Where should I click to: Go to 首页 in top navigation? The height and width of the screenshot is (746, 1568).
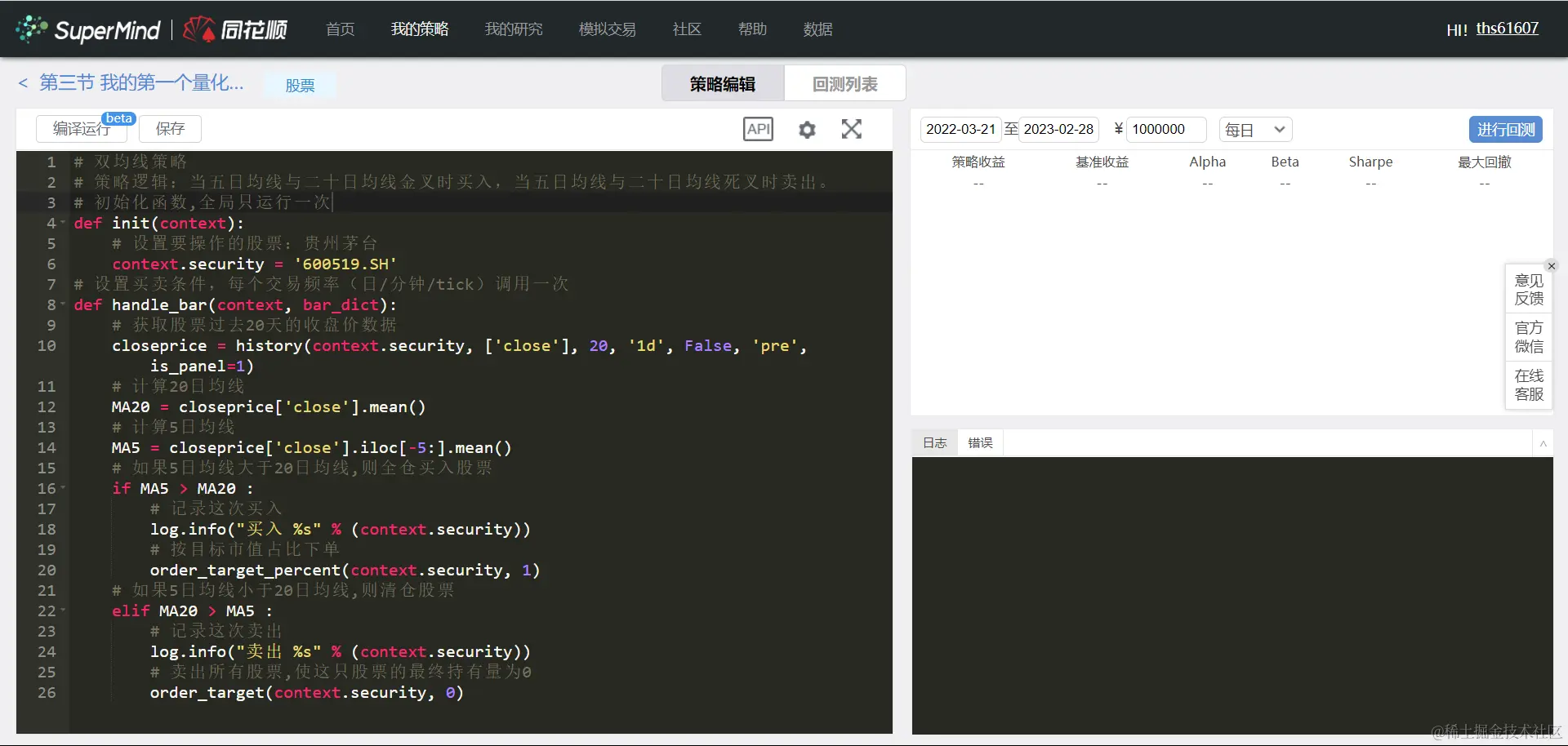(340, 29)
